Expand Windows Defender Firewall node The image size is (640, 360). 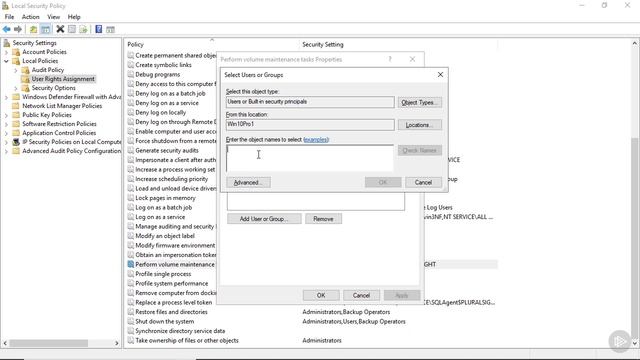(7, 97)
